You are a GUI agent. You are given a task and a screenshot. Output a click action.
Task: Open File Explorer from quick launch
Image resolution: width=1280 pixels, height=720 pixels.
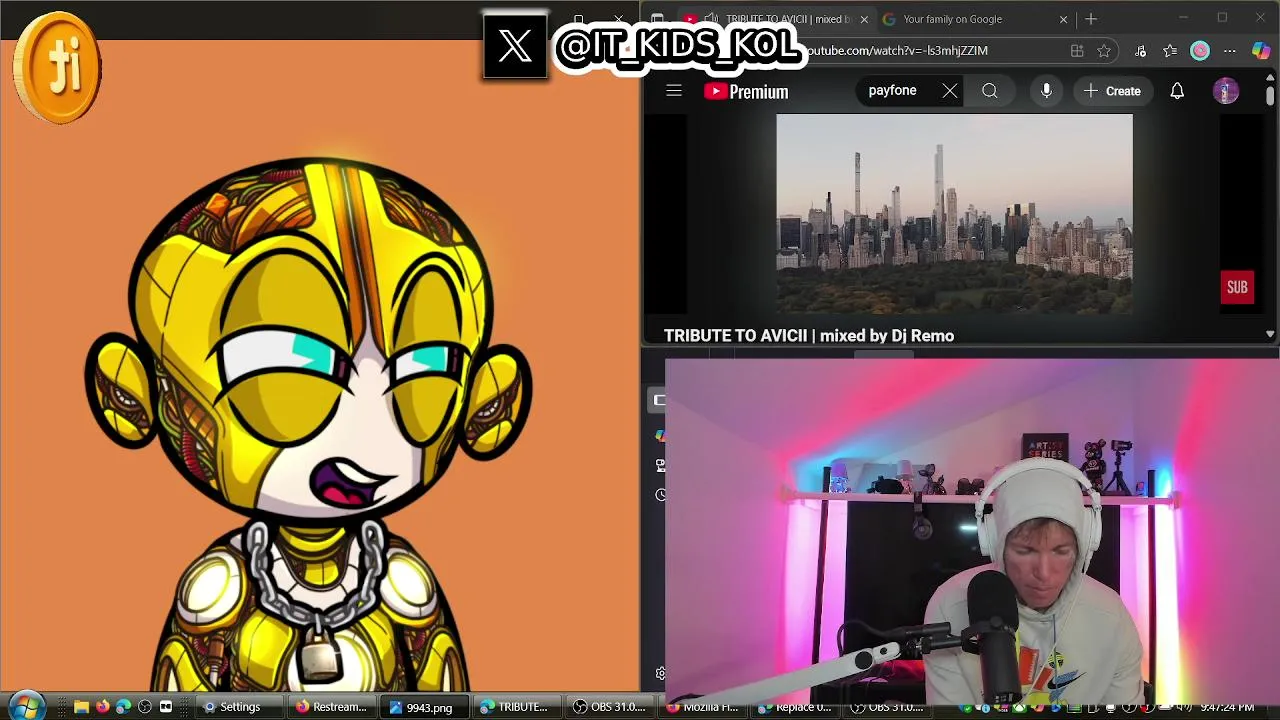pyautogui.click(x=81, y=707)
